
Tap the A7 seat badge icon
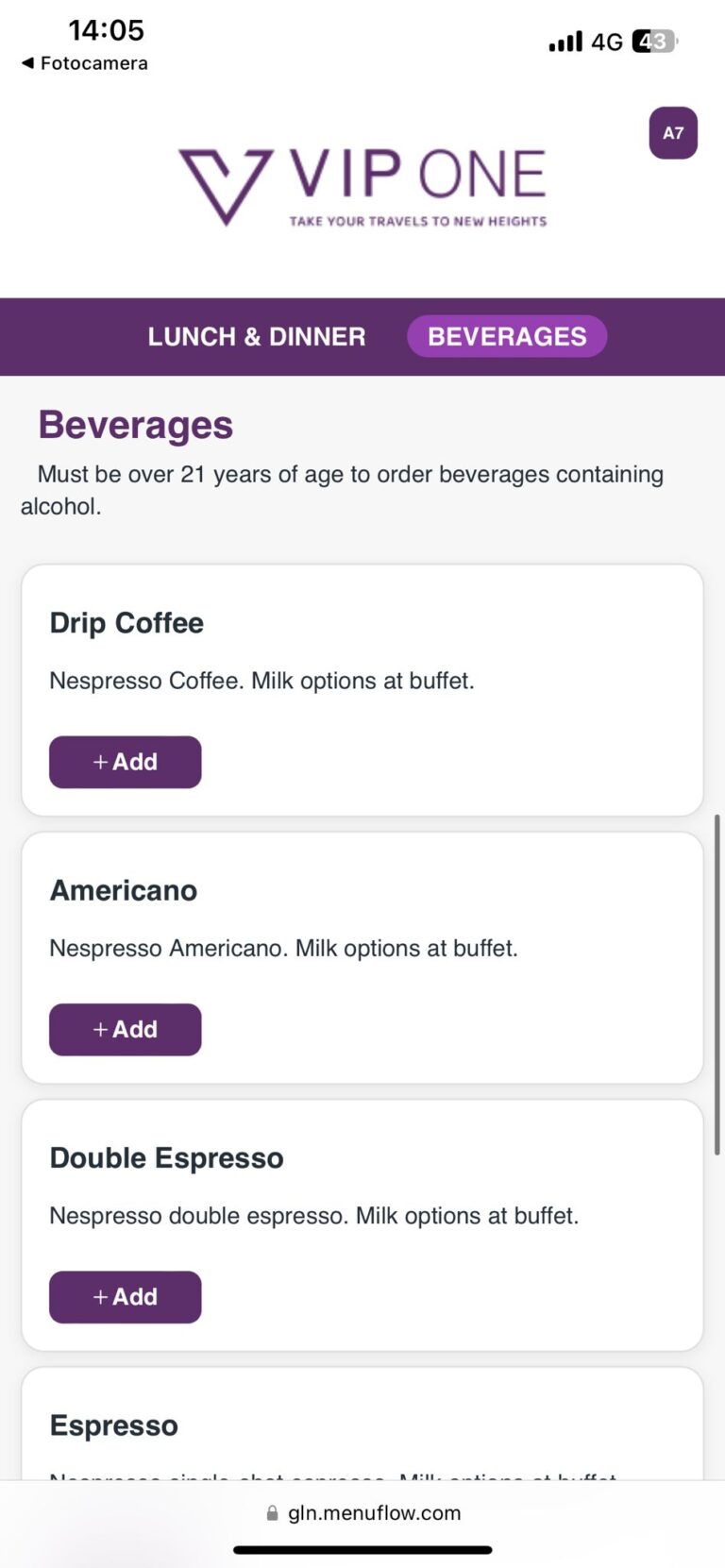(673, 133)
